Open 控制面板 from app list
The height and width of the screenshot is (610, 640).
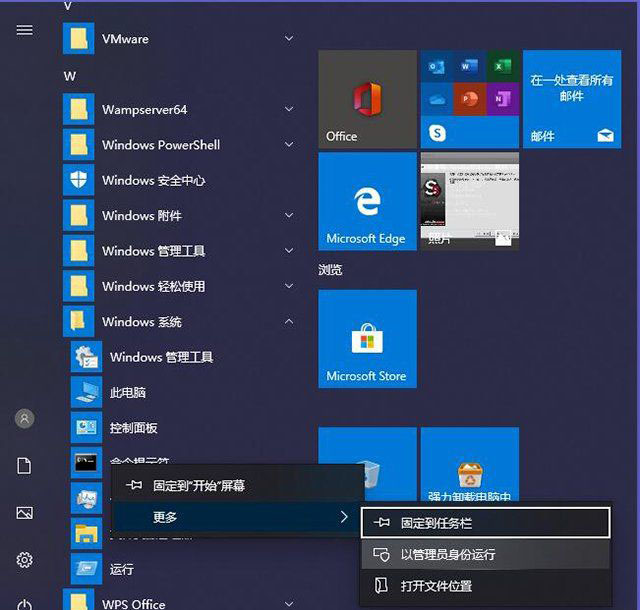134,428
